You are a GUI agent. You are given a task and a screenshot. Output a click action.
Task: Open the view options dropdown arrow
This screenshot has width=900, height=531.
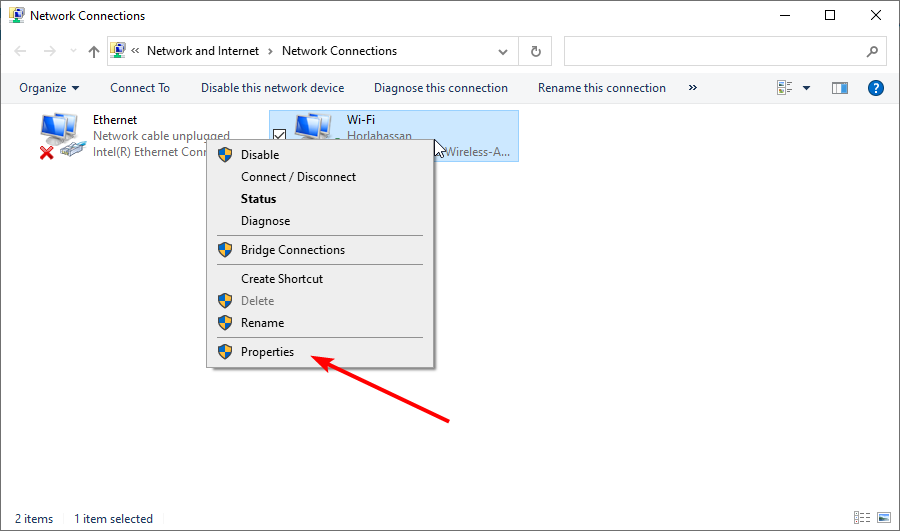[806, 88]
